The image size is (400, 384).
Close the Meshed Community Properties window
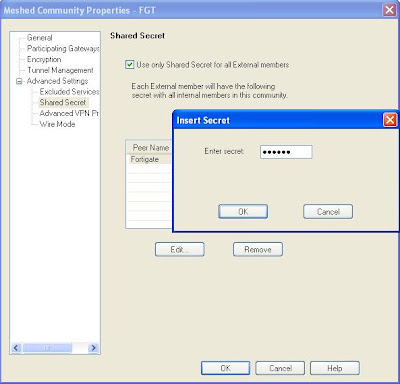click(x=389, y=10)
